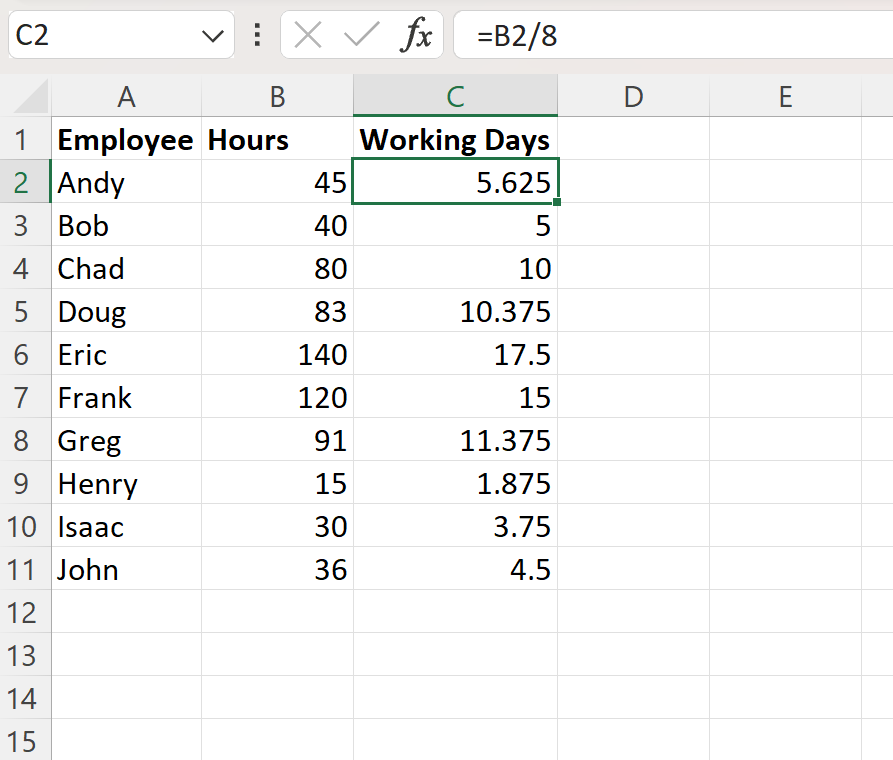Screen dimensions: 893x760
Task: Select the cell containing Bob
Action: pyautogui.click(x=126, y=225)
